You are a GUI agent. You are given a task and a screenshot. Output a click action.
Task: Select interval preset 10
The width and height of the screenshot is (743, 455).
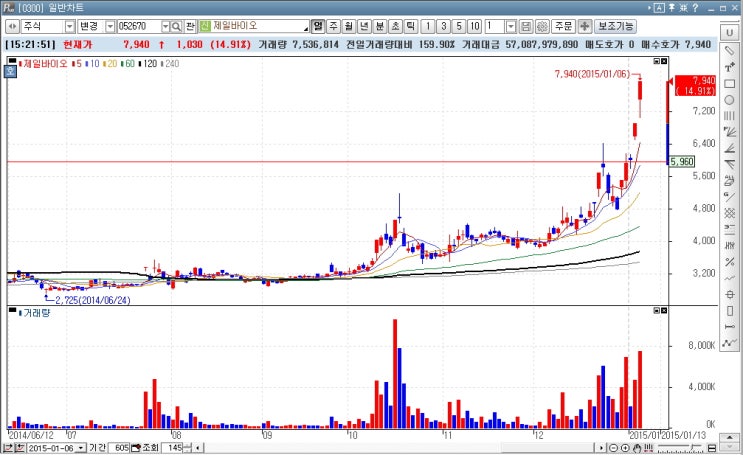click(474, 26)
